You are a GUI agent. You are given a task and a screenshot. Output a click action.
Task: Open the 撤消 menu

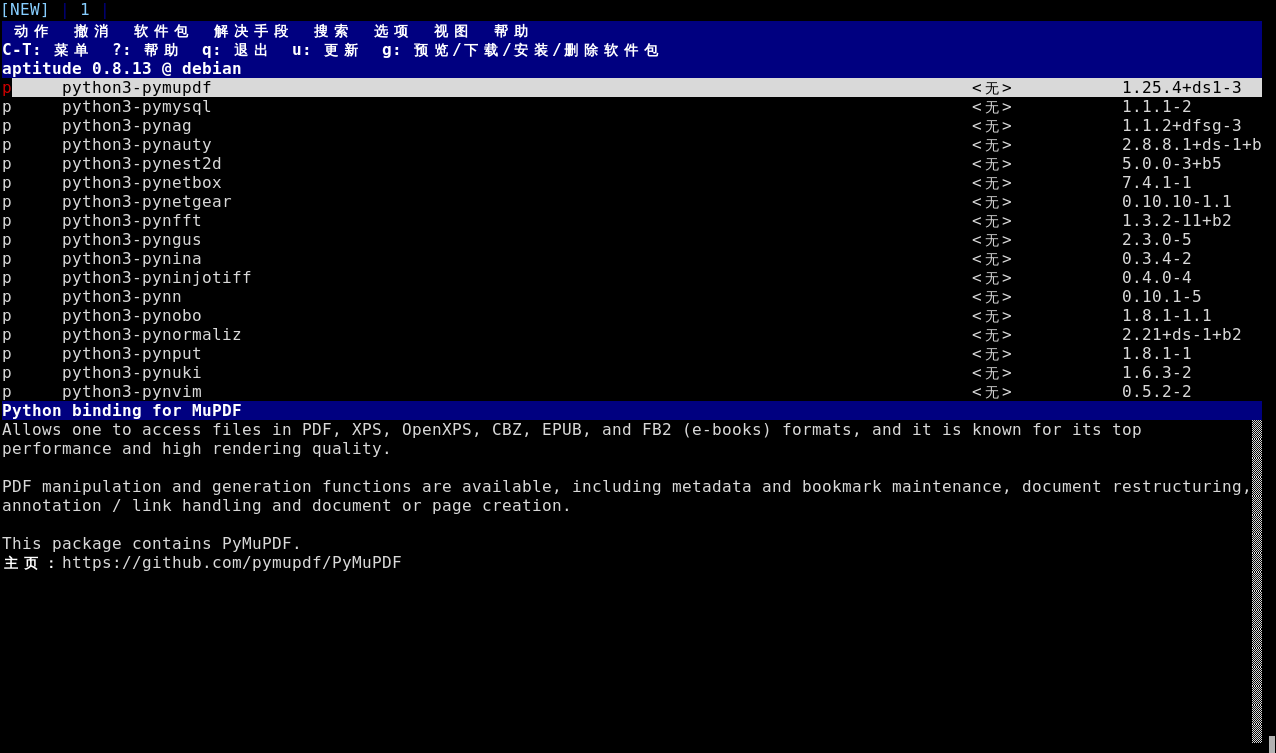(91, 31)
